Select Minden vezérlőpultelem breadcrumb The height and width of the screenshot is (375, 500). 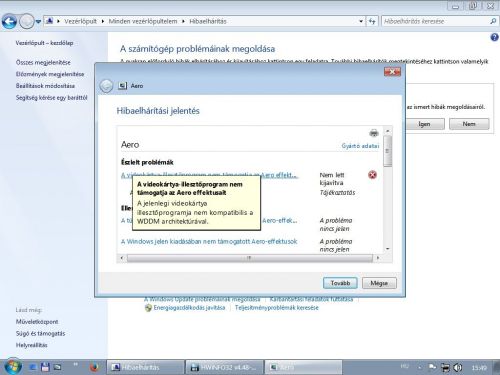[143, 21]
